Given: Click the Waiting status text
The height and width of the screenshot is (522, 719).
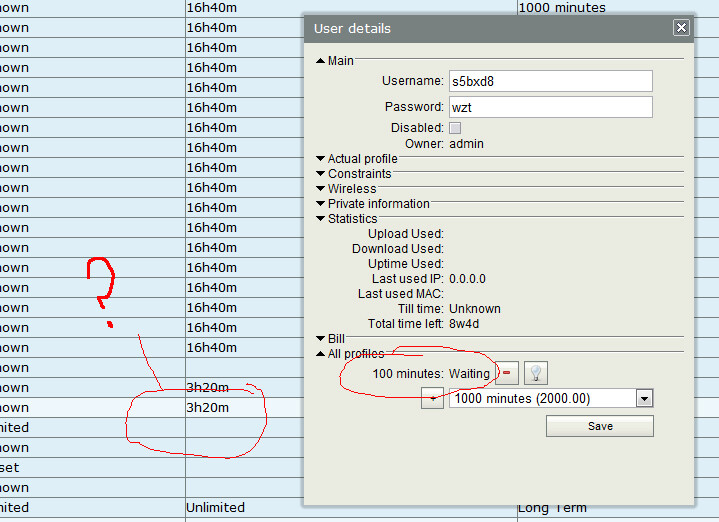Looking at the screenshot, I should (x=469, y=373).
